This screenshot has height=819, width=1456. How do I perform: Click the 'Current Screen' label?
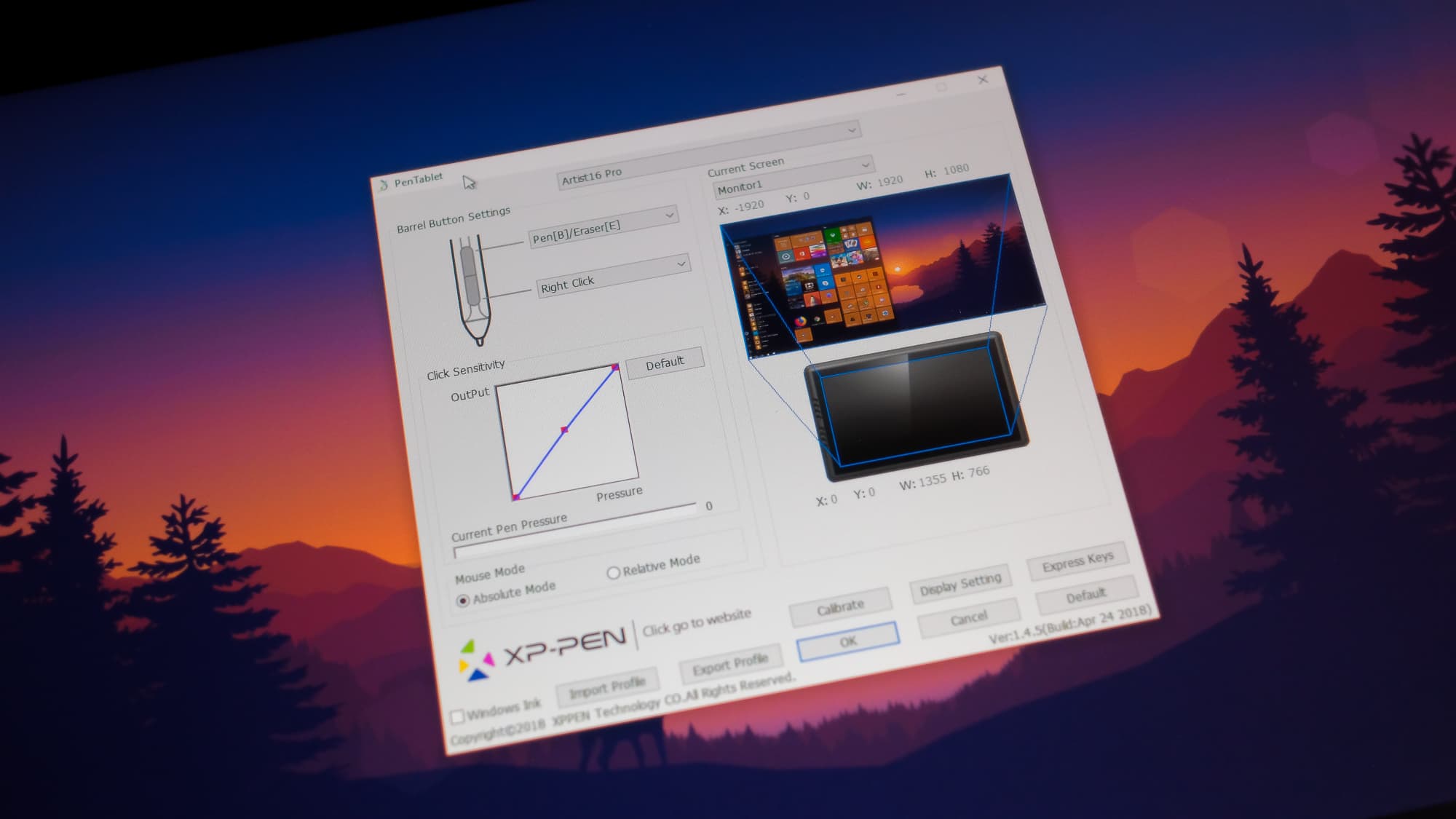(745, 167)
